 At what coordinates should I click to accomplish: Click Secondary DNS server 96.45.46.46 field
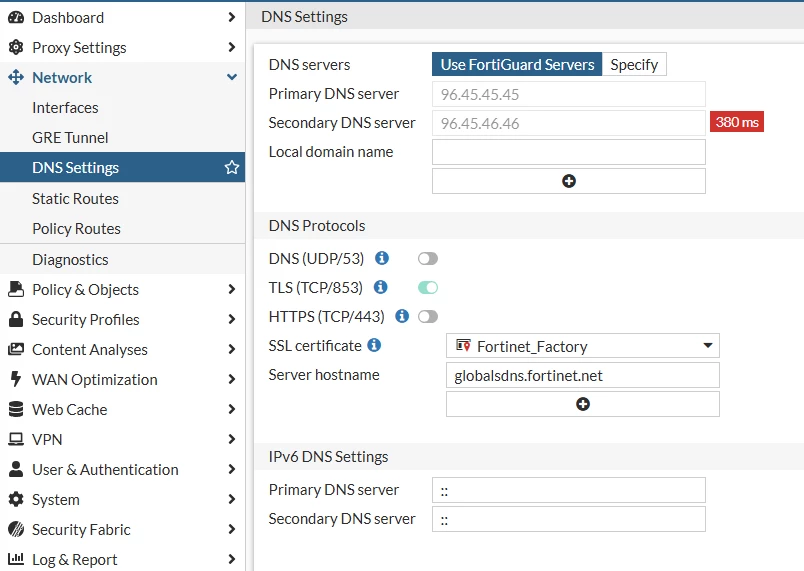[x=569, y=123]
